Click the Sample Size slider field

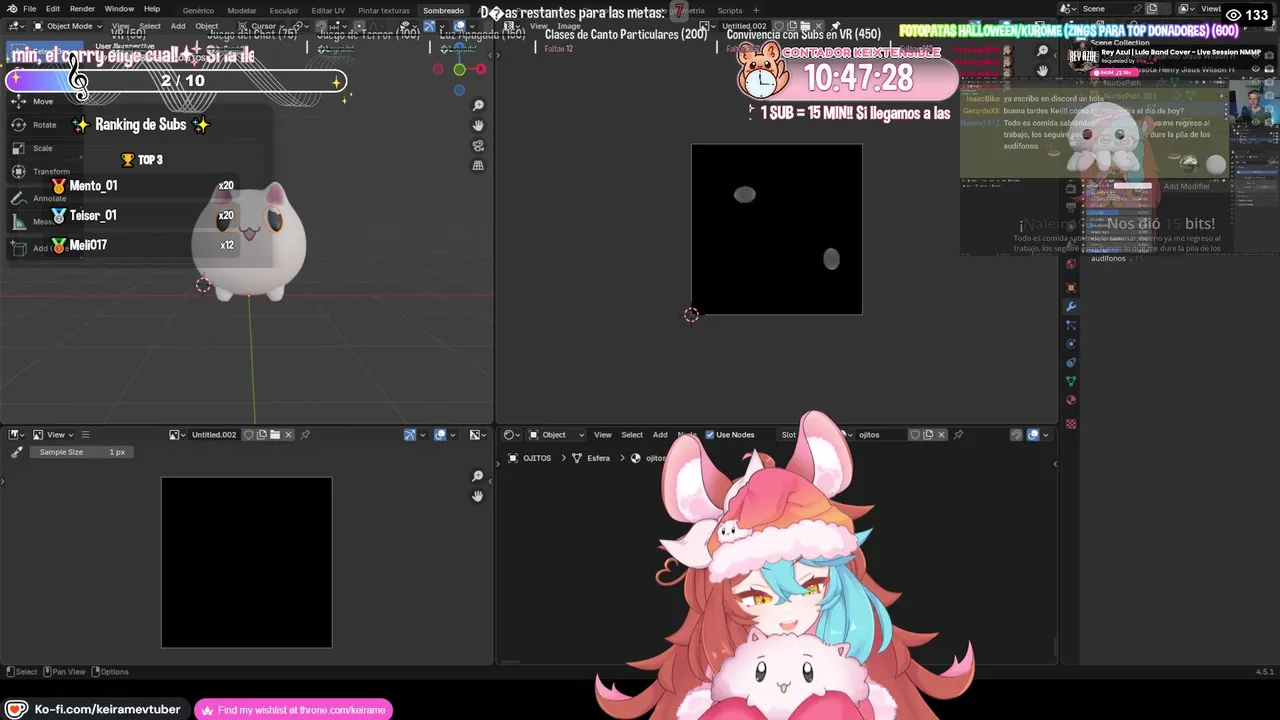[82, 452]
